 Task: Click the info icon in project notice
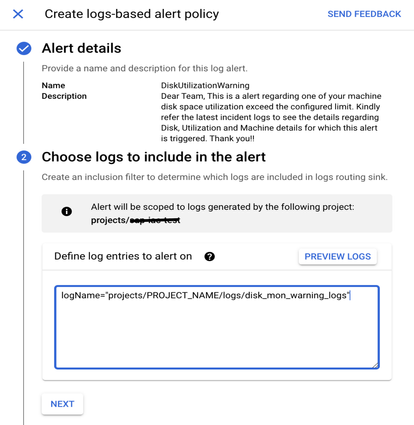67,211
